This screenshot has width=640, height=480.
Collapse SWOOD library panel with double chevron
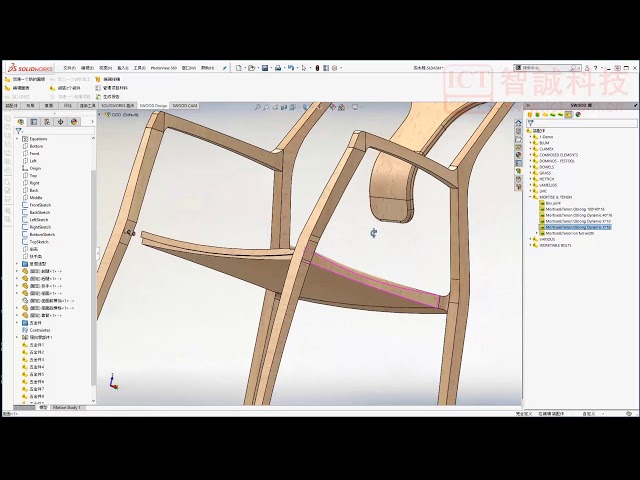tap(527, 105)
